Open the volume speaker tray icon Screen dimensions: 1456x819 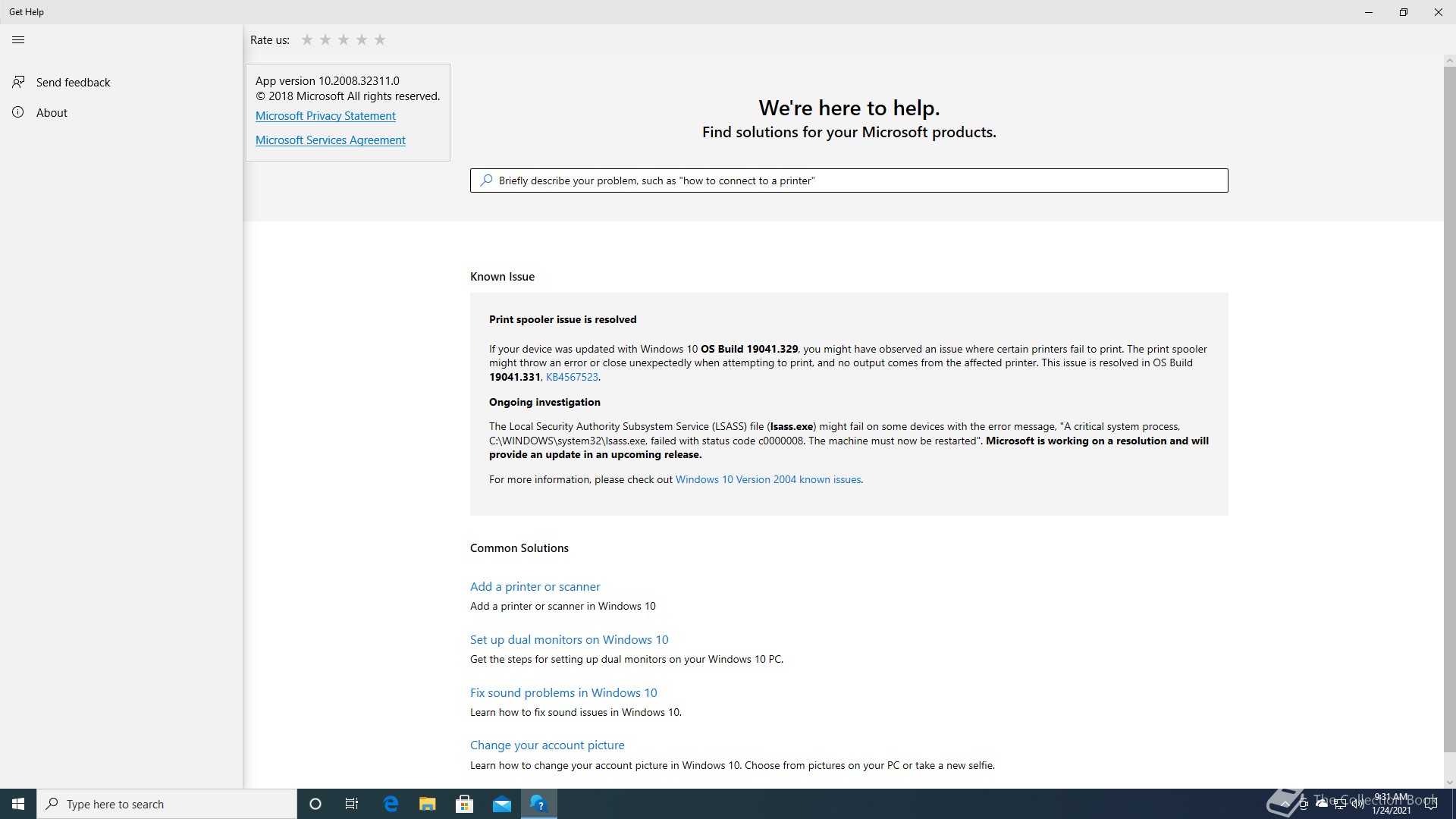pos(1358,804)
